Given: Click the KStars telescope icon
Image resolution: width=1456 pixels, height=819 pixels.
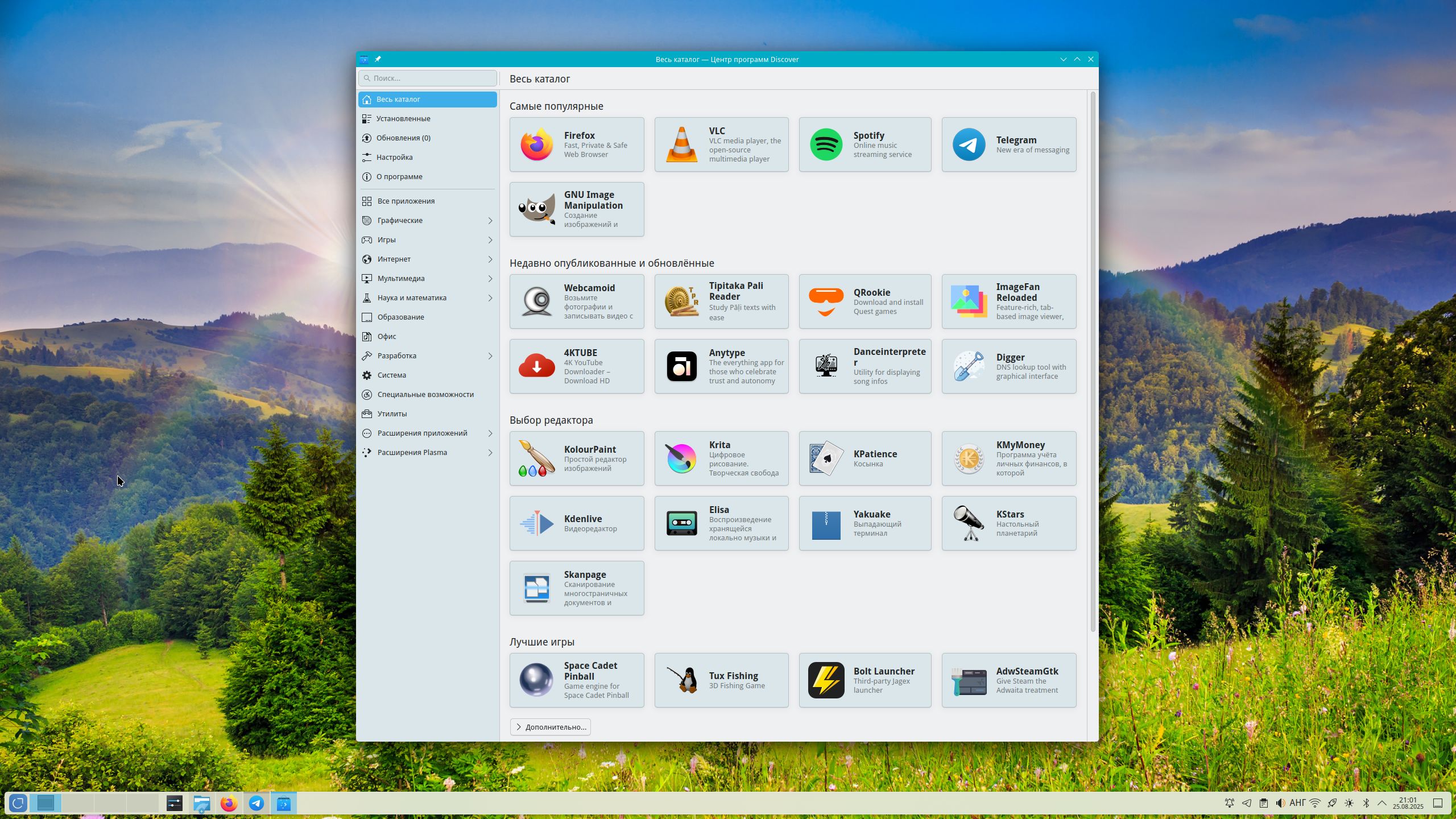Looking at the screenshot, I should [969, 523].
